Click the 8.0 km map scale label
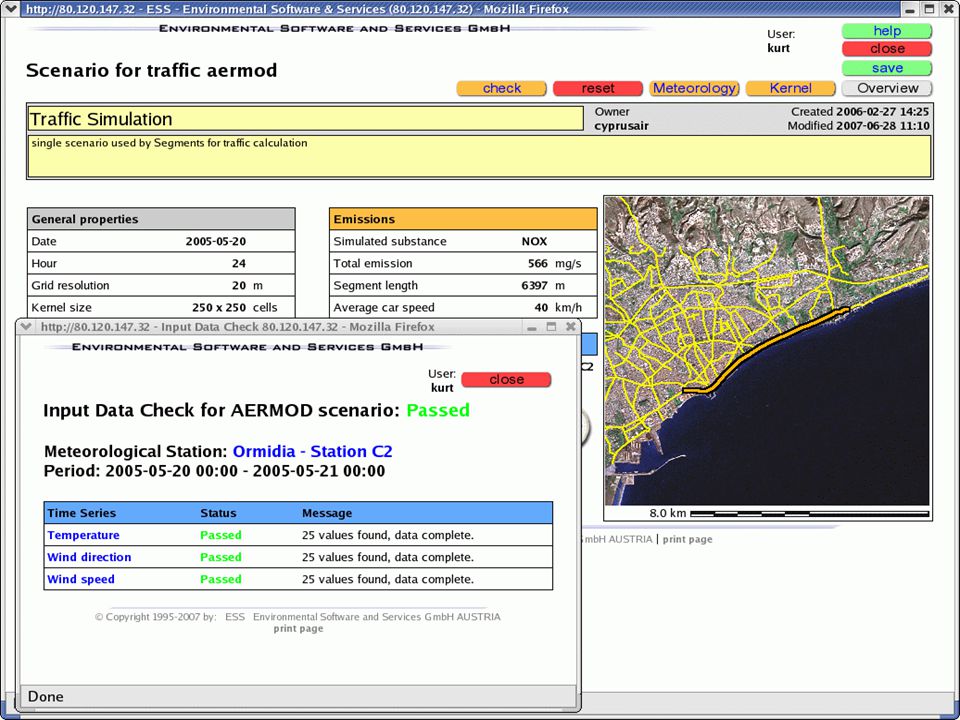 (668, 513)
